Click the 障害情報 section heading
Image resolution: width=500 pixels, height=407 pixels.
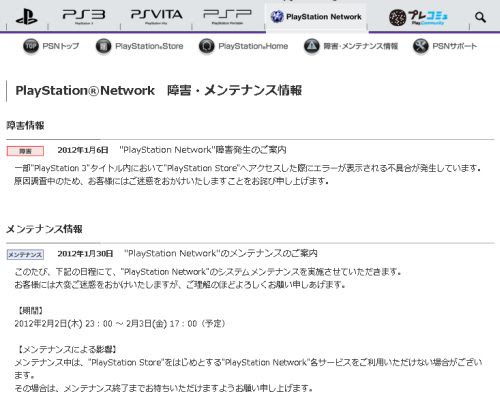point(25,126)
